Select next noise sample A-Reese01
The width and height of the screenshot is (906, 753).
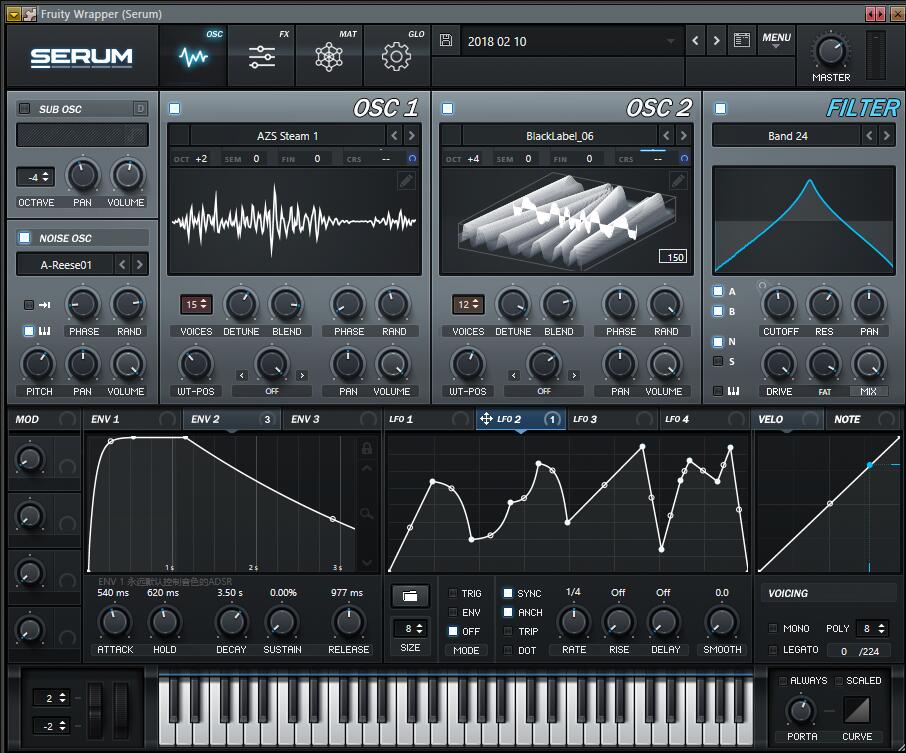pyautogui.click(x=139, y=265)
